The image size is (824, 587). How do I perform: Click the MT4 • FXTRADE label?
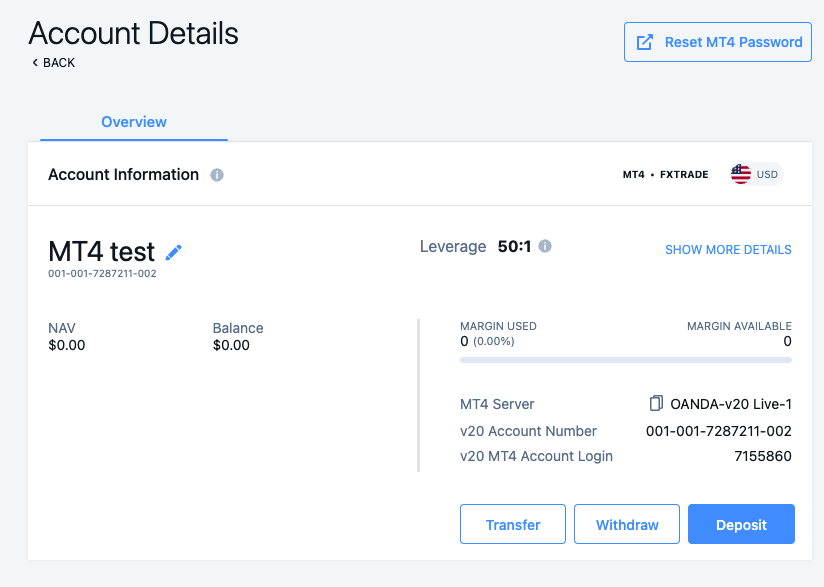pyautogui.click(x=665, y=175)
